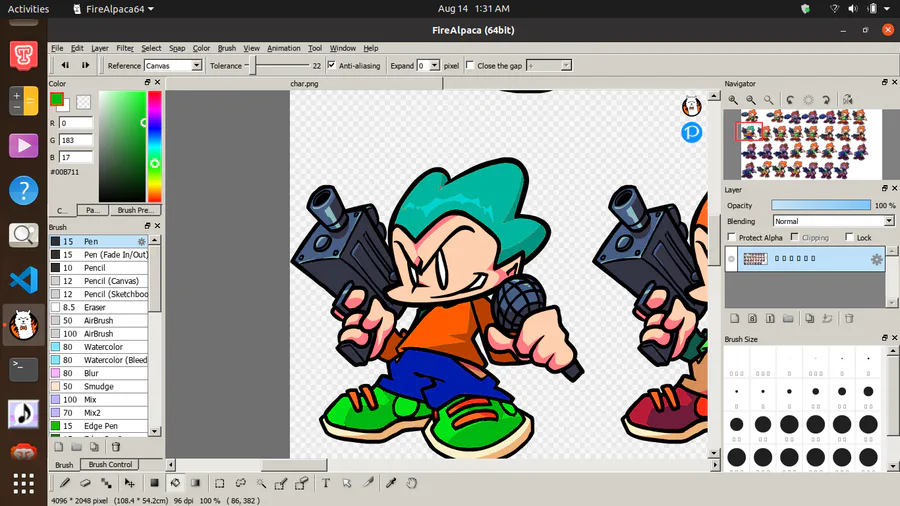Click the foreground green color swatch

tap(57, 99)
